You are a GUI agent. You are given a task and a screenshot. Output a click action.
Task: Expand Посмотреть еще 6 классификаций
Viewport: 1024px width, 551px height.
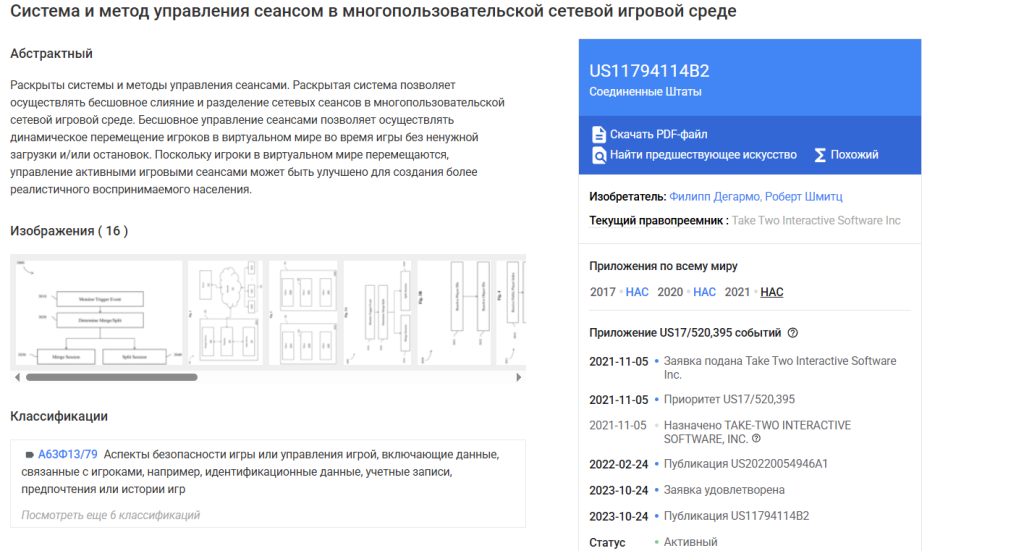click(x=111, y=515)
